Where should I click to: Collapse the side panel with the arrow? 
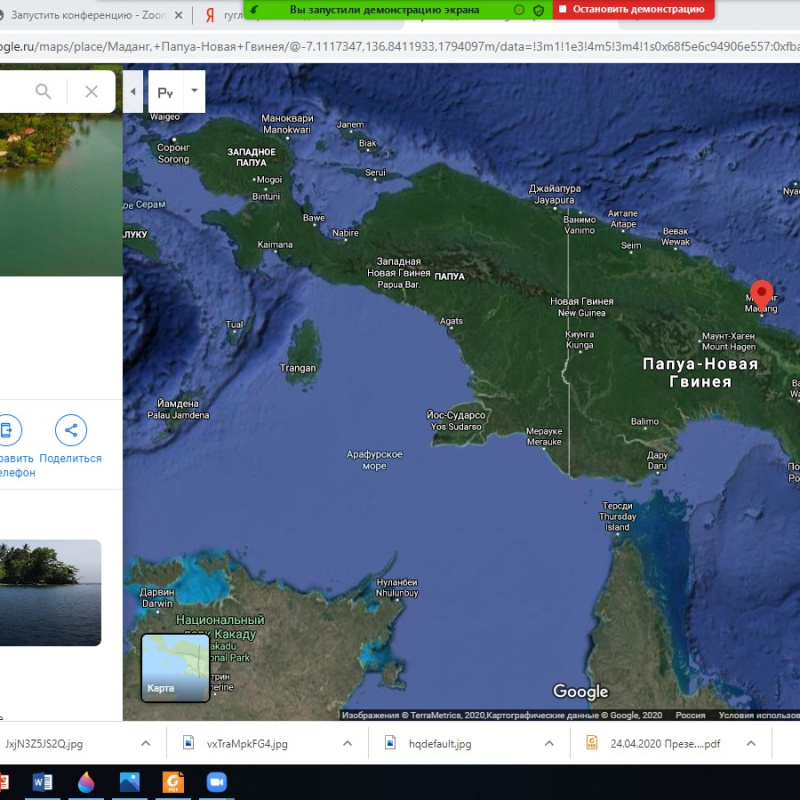click(134, 92)
